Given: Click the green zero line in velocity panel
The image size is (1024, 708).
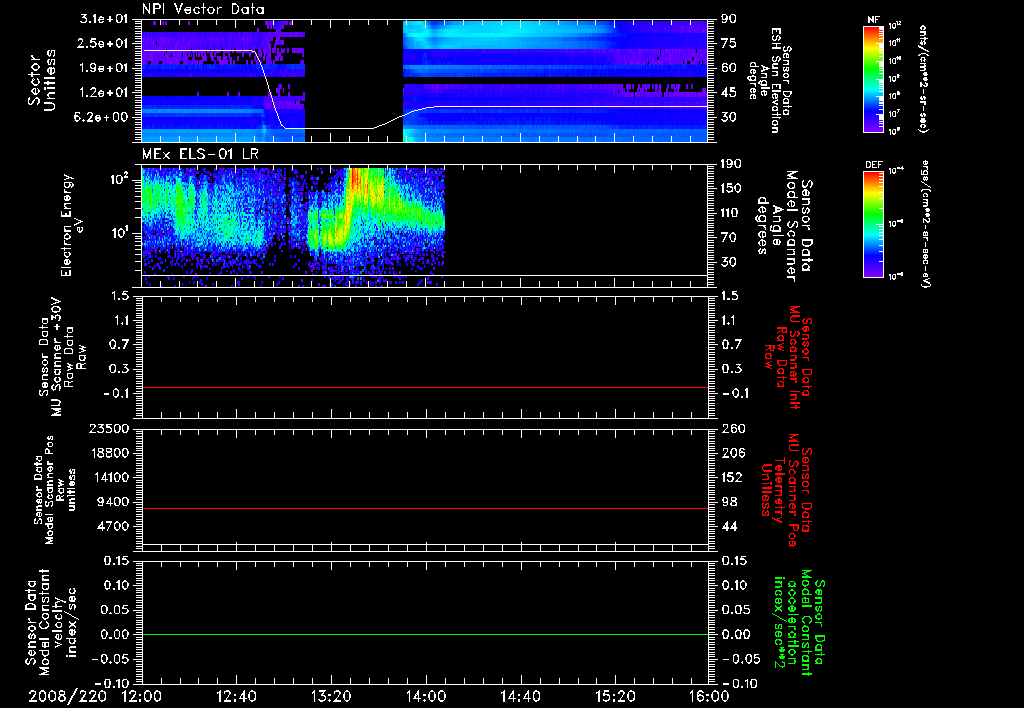Looking at the screenshot, I should point(425,634).
